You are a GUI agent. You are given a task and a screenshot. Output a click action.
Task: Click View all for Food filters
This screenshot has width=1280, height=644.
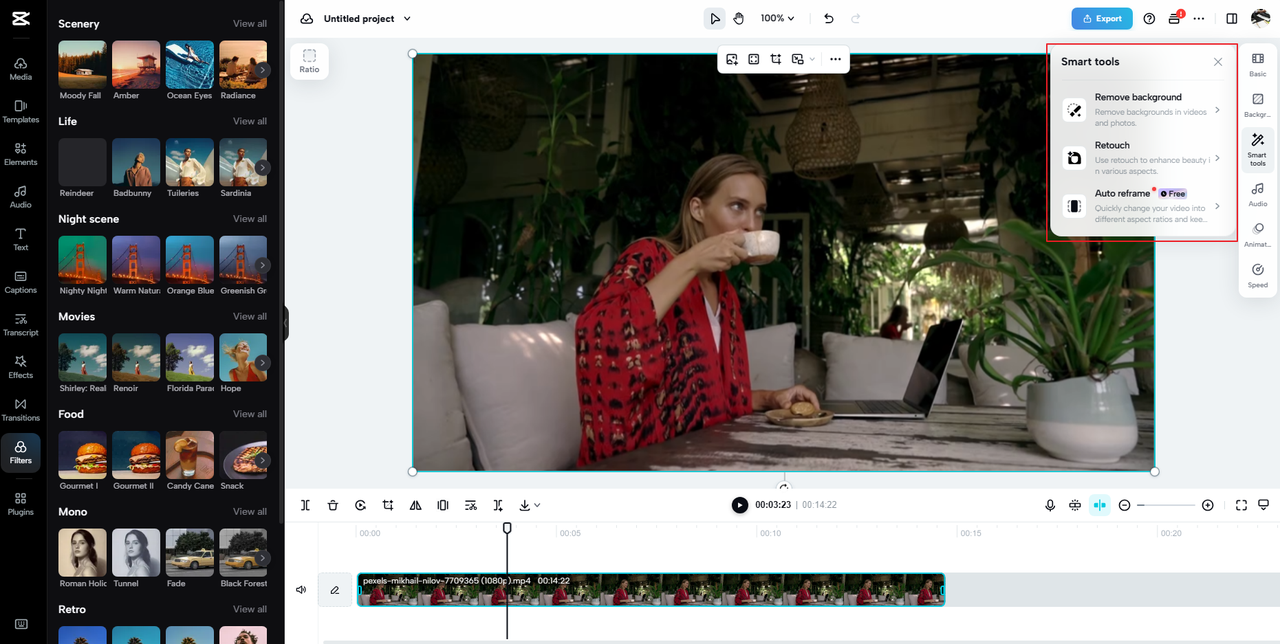click(250, 414)
